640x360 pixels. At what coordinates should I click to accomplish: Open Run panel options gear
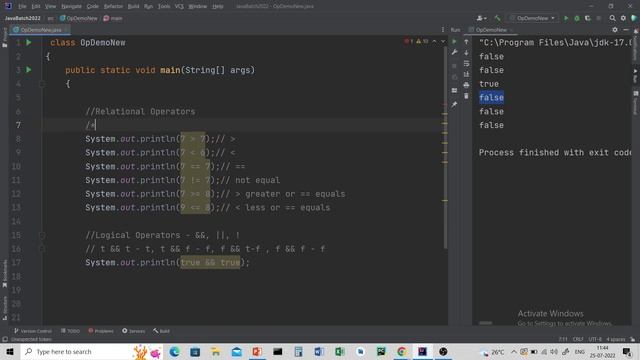[615, 30]
